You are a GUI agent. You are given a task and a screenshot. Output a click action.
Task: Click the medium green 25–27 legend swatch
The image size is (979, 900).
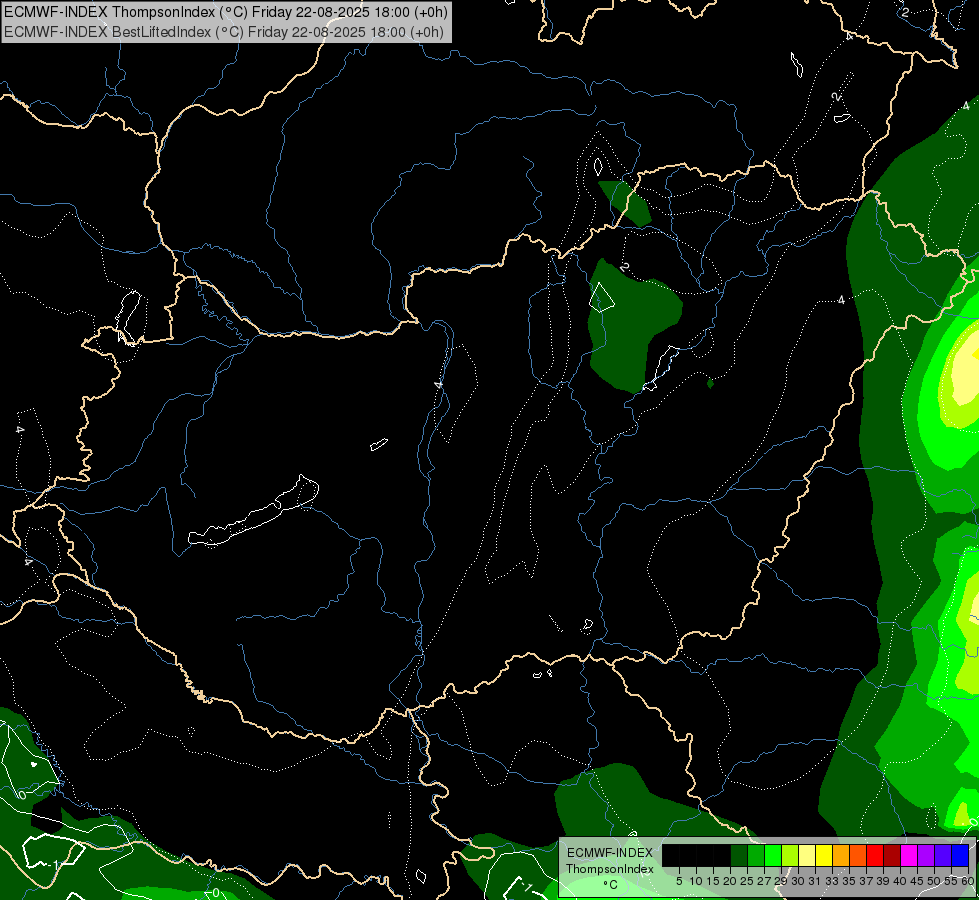tap(756, 855)
